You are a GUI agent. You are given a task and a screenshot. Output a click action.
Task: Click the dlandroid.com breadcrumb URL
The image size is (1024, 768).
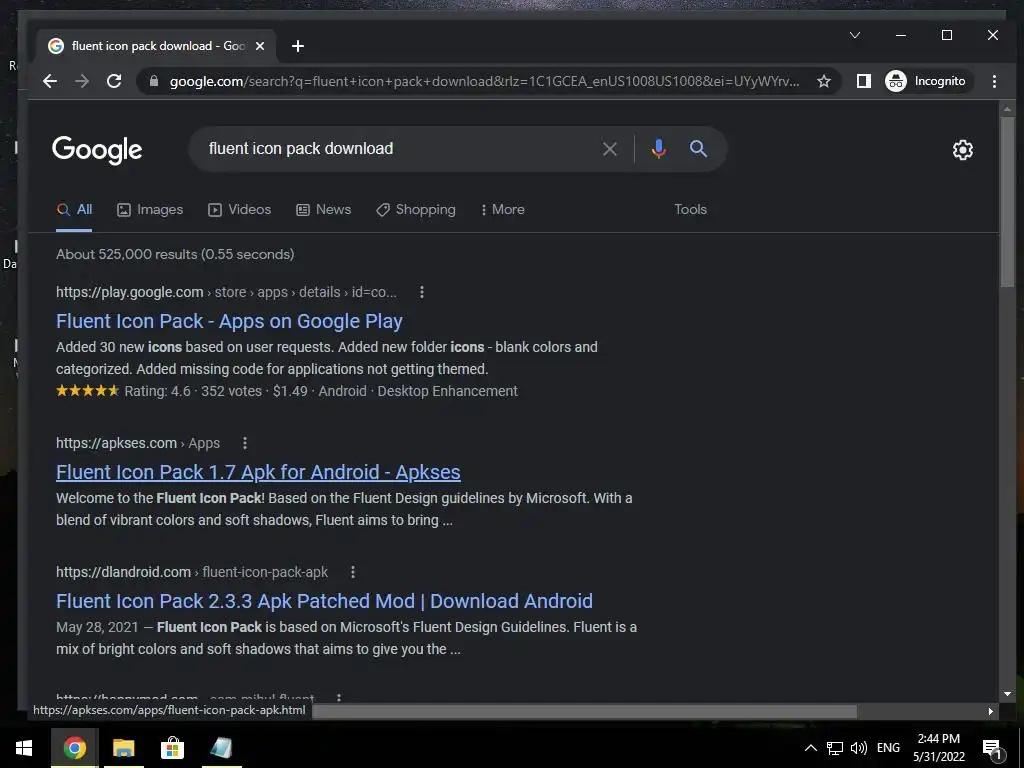(192, 572)
